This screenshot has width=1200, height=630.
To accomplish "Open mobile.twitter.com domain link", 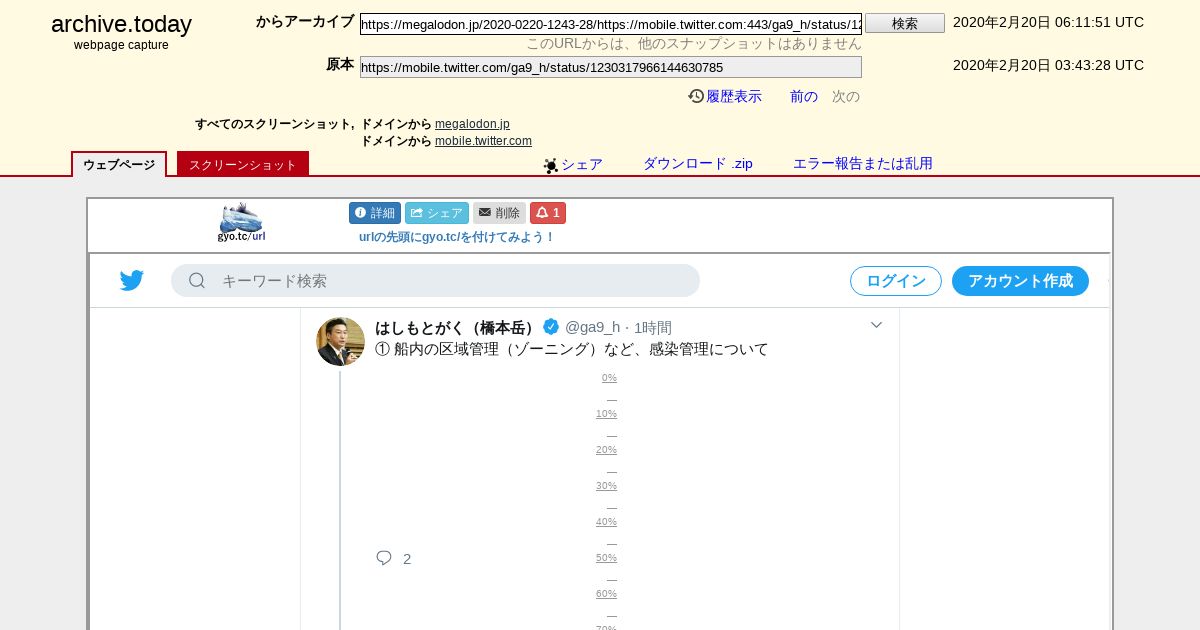I will [483, 141].
